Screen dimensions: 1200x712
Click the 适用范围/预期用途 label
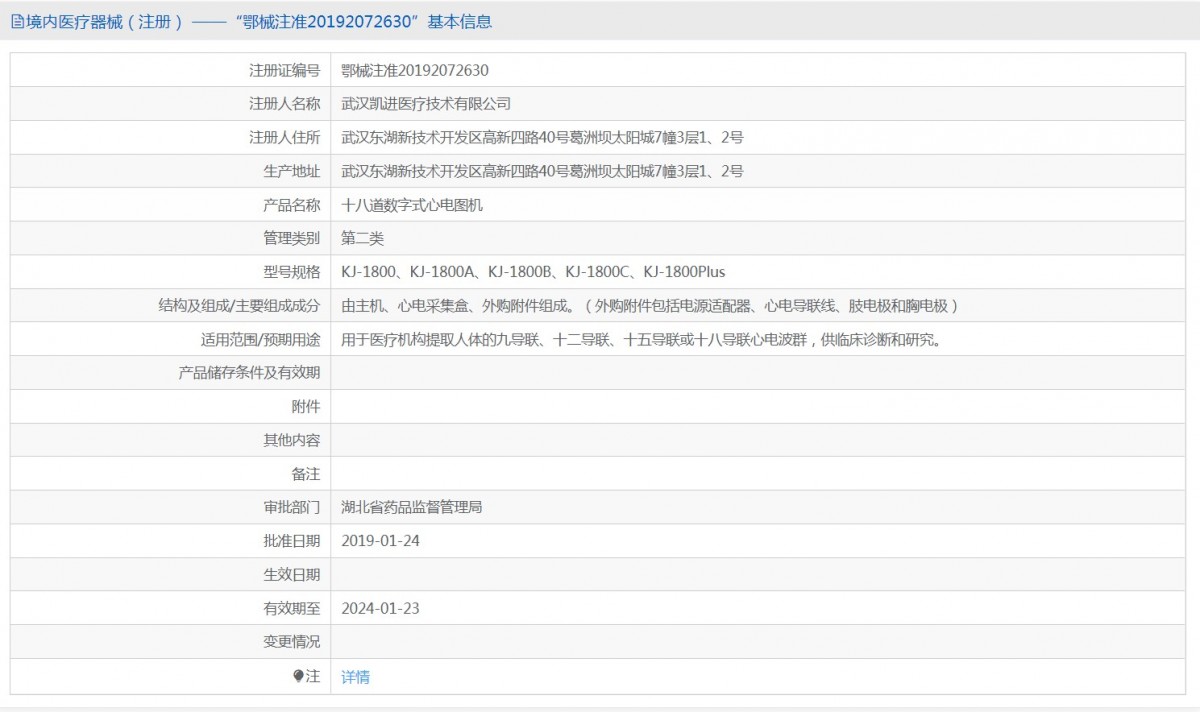[x=261, y=339]
